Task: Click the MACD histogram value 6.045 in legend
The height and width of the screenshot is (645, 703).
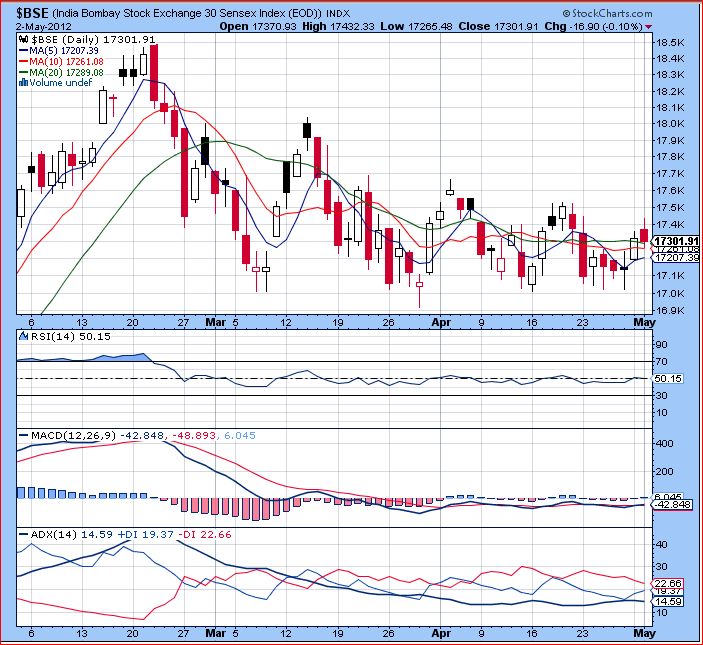Action: pos(240,435)
